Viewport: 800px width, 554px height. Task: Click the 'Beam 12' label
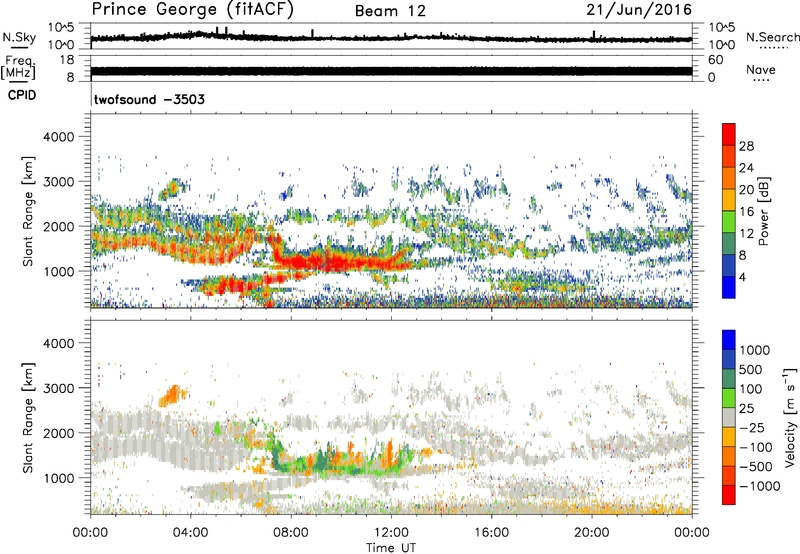point(390,11)
